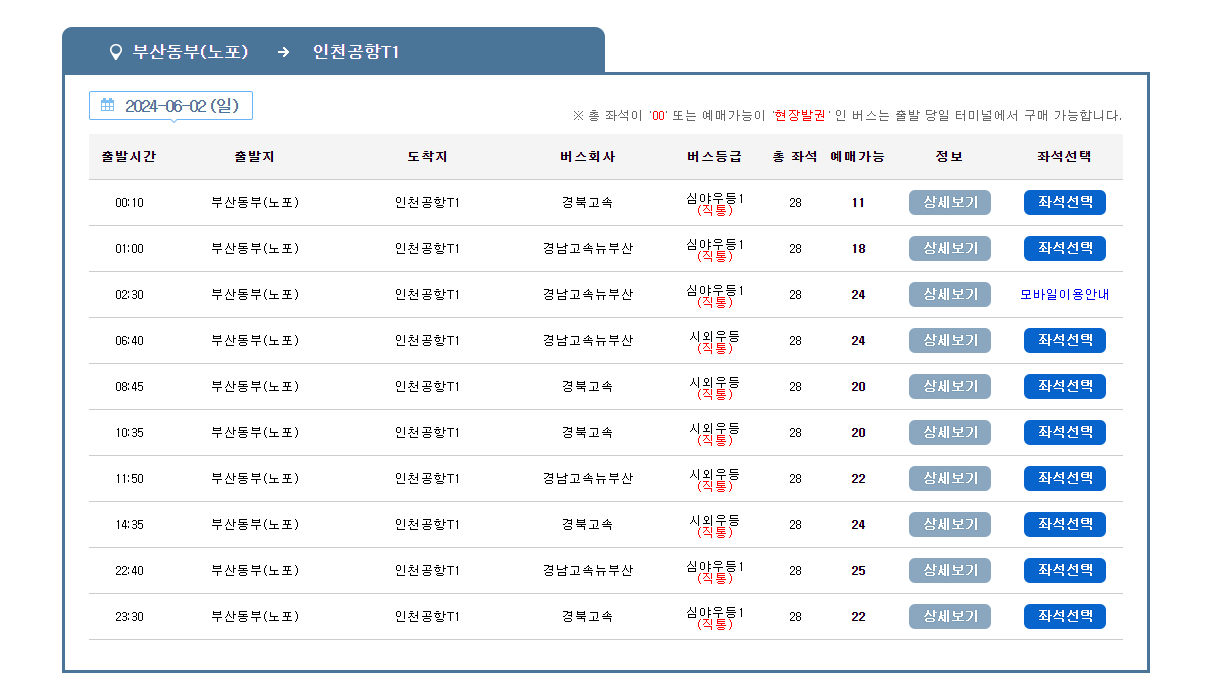The width and height of the screenshot is (1229, 700).
Task: Click 부산동부(노포) in the route header tab
Action: click(190, 52)
